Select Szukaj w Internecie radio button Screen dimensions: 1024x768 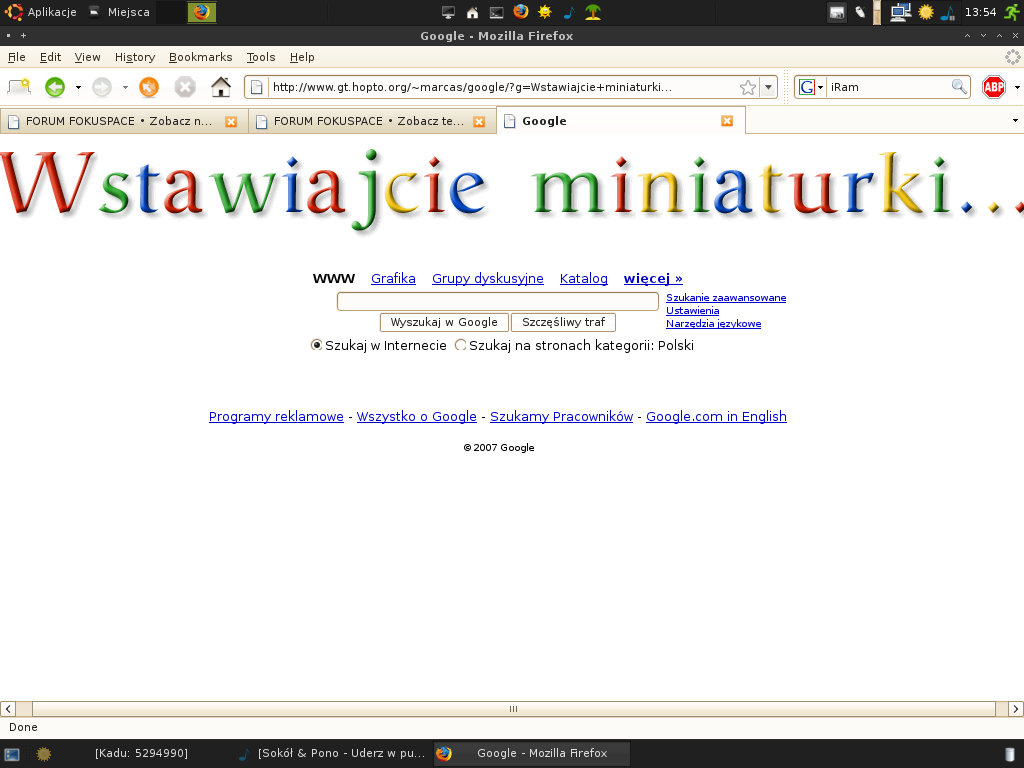point(317,345)
